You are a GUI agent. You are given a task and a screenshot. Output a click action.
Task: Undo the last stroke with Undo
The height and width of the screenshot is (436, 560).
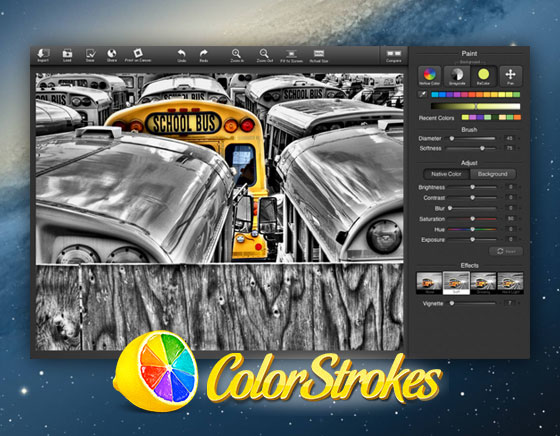[181, 56]
